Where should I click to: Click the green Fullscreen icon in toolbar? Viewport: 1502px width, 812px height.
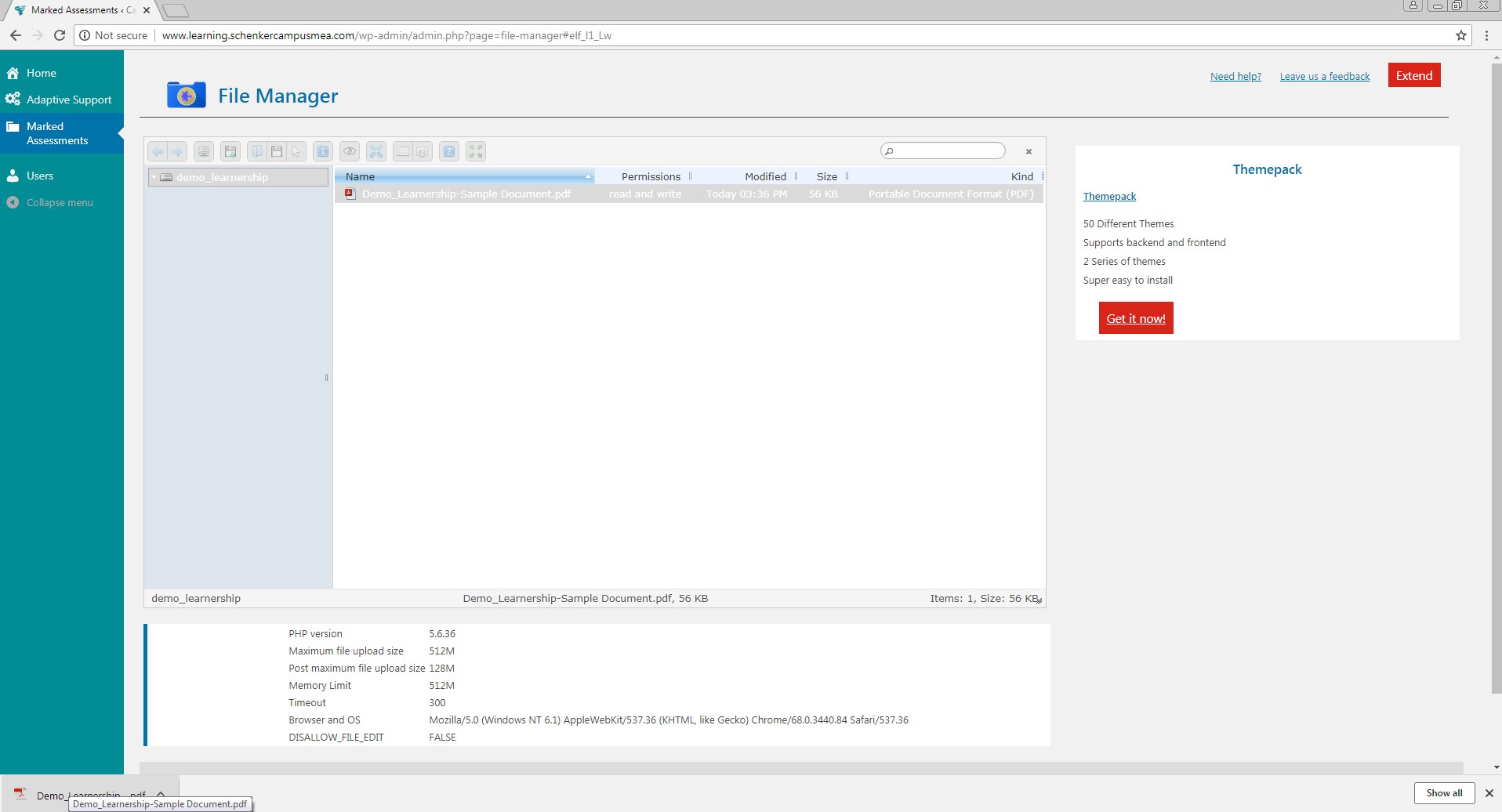[x=476, y=151]
